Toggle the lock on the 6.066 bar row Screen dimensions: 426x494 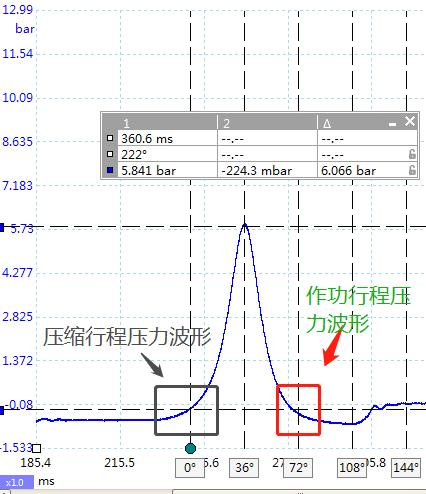coord(412,170)
